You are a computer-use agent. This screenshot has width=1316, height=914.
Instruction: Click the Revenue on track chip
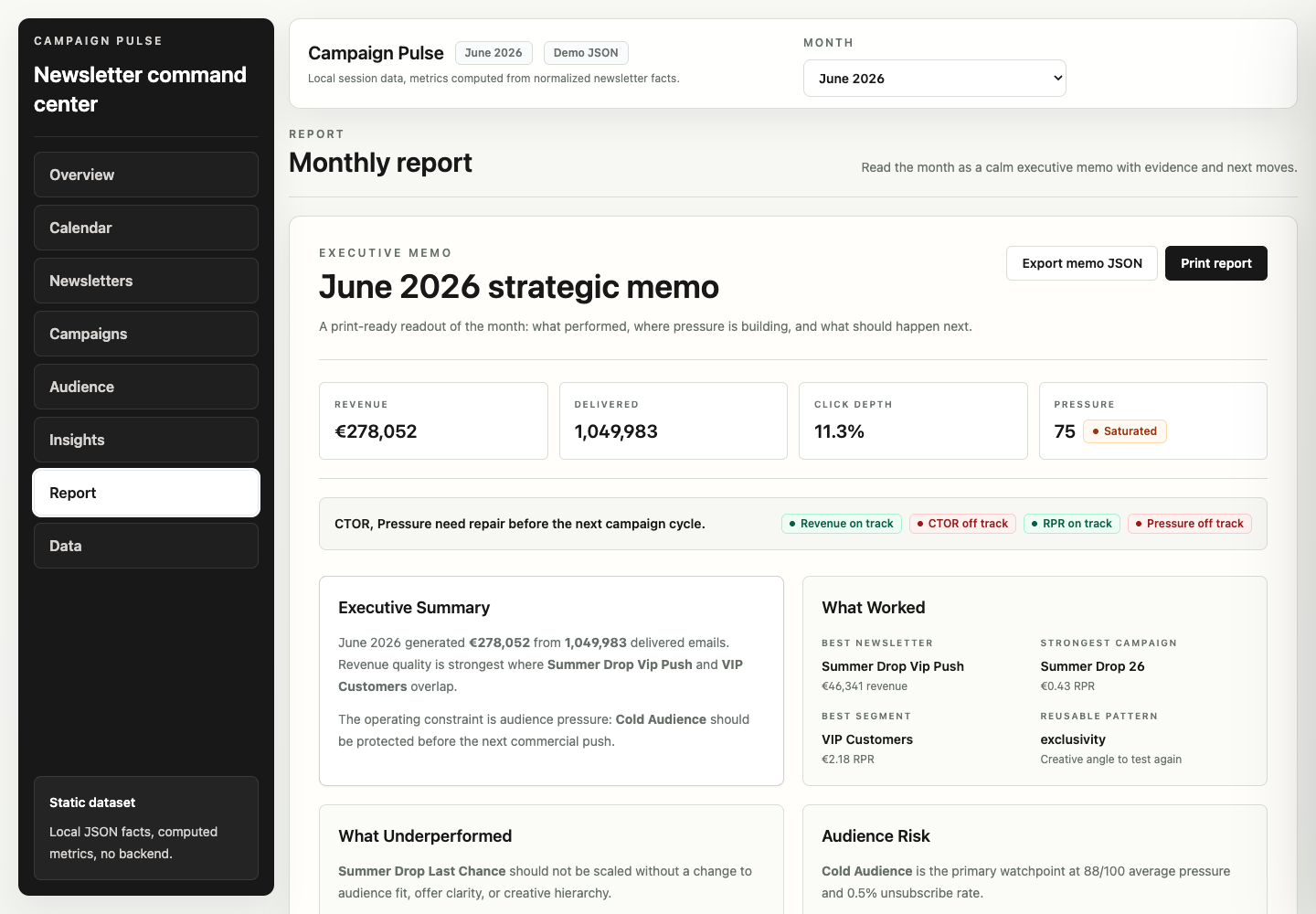pos(841,524)
